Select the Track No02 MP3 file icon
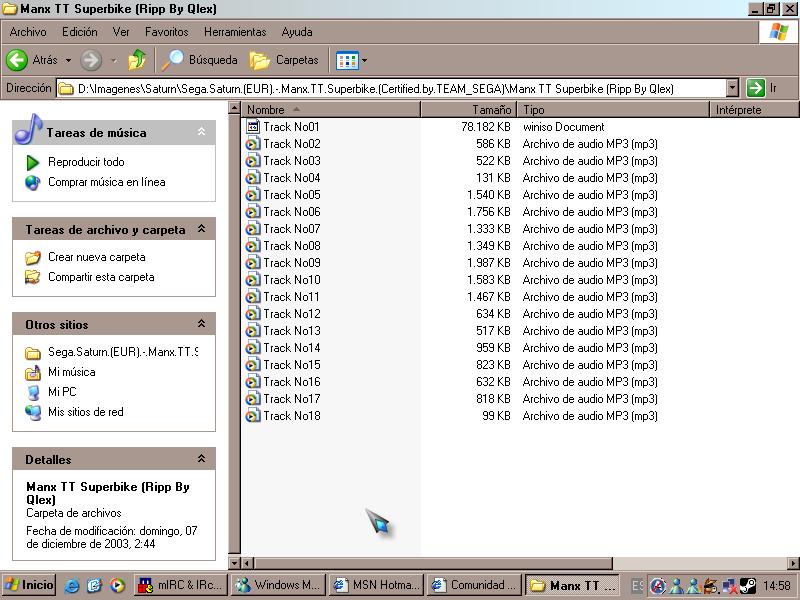 tap(253, 144)
